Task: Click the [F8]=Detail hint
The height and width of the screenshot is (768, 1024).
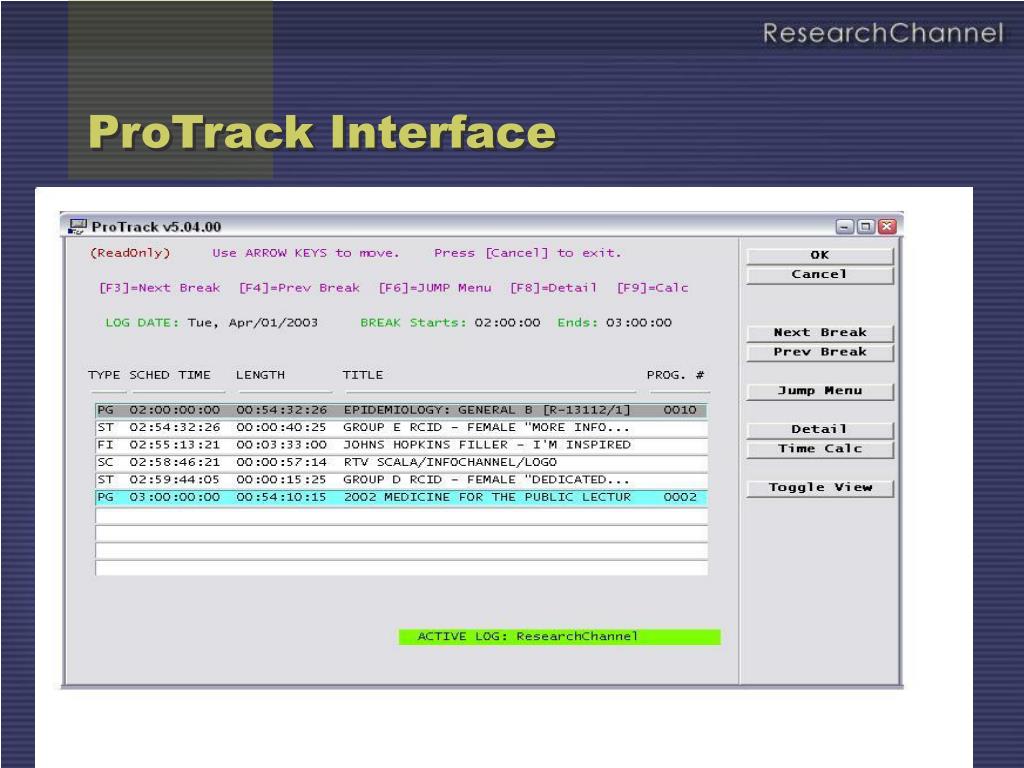Action: click(554, 288)
